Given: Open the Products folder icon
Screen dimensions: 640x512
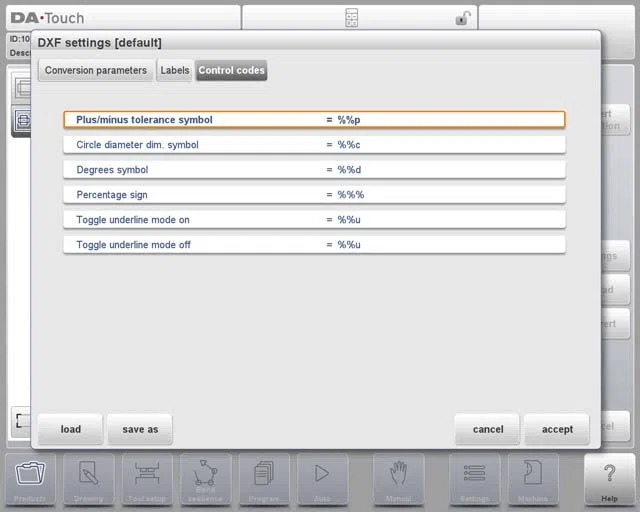Looking at the screenshot, I should pyautogui.click(x=30, y=480).
